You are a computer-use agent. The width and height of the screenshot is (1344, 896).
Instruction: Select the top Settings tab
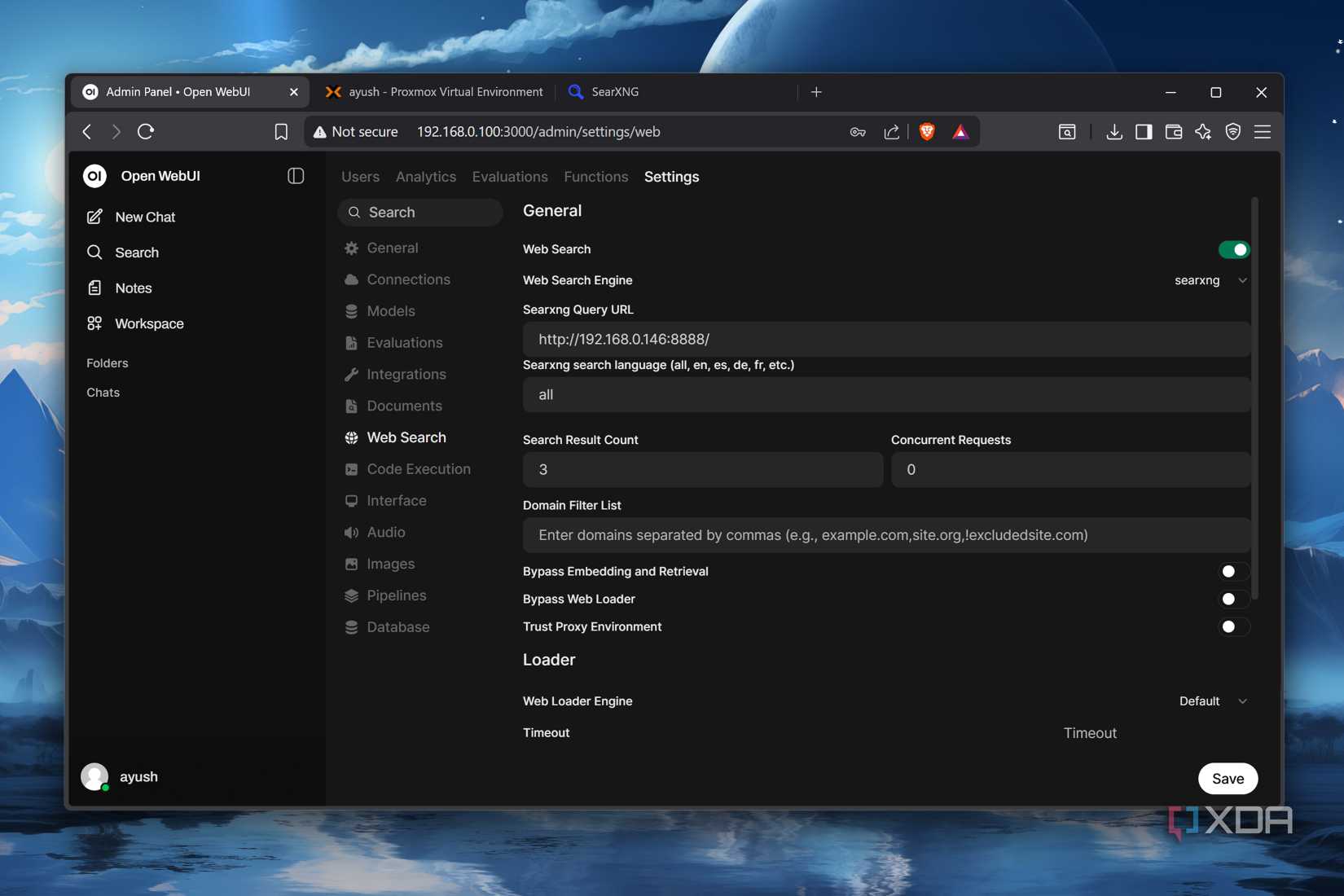coord(671,177)
